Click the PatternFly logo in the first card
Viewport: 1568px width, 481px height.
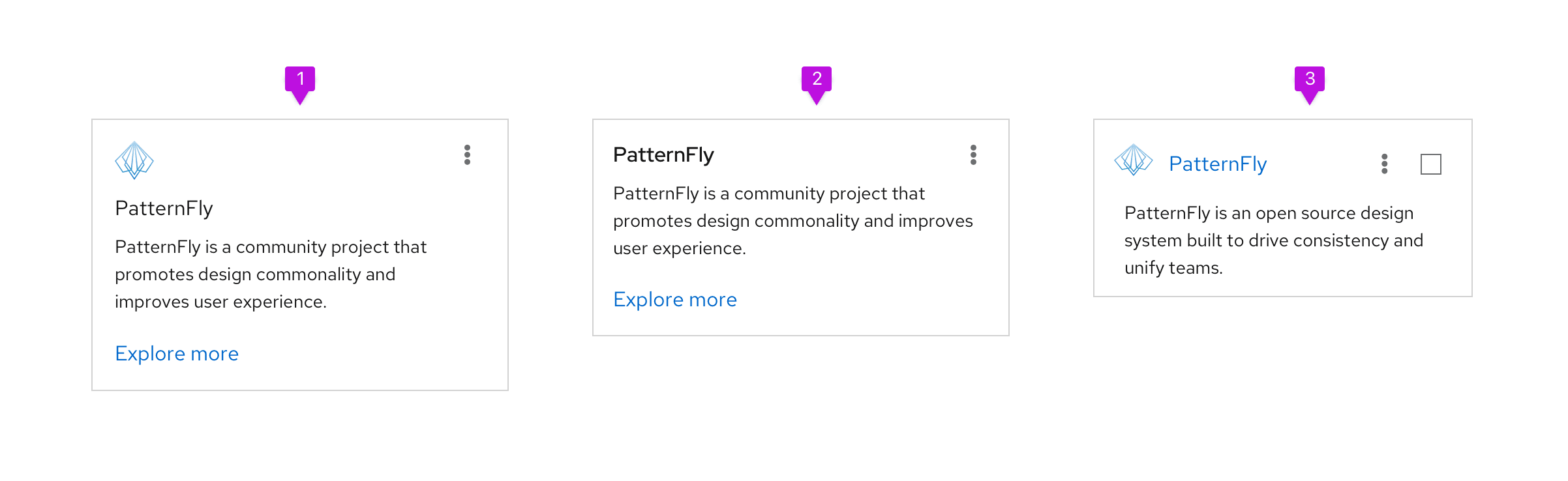tap(134, 160)
